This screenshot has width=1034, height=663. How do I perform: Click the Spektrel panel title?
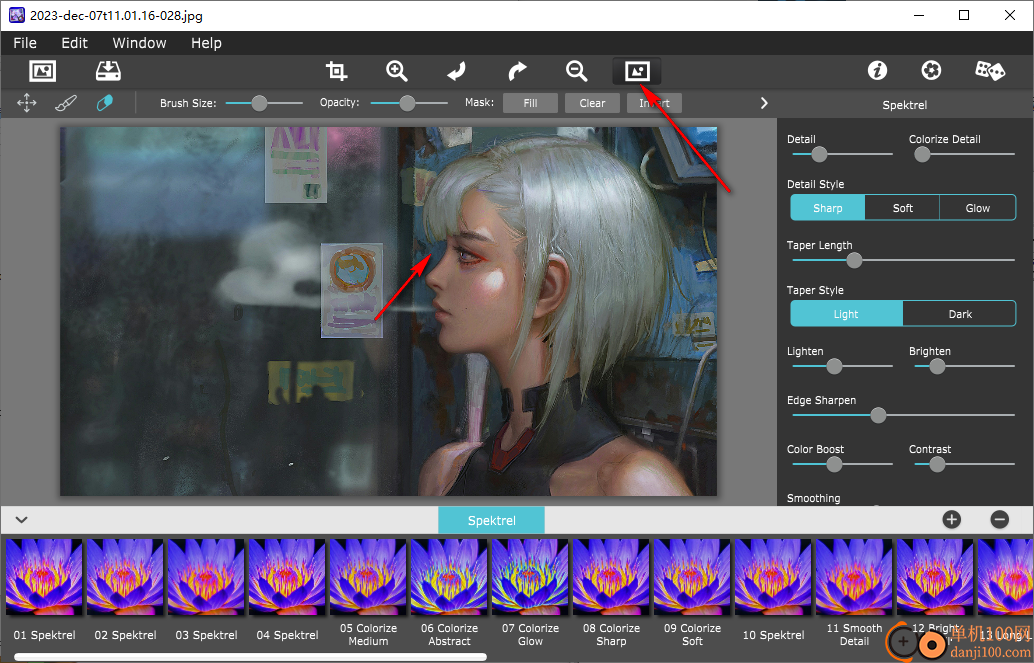pos(905,105)
